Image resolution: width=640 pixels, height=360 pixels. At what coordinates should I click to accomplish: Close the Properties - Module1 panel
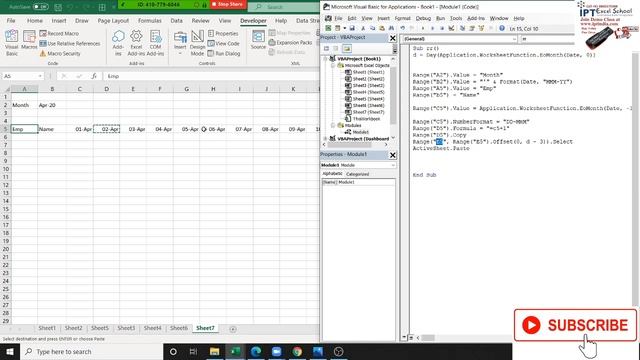point(393,155)
